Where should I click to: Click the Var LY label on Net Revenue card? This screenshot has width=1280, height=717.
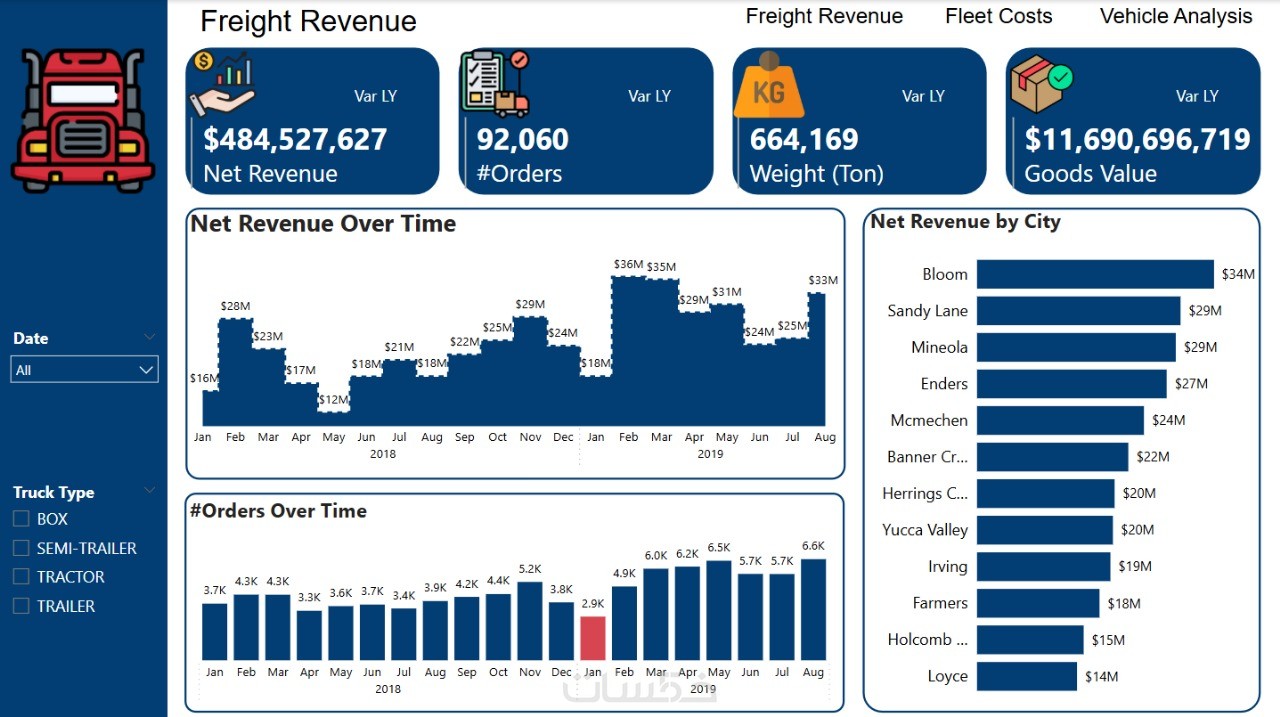[375, 96]
